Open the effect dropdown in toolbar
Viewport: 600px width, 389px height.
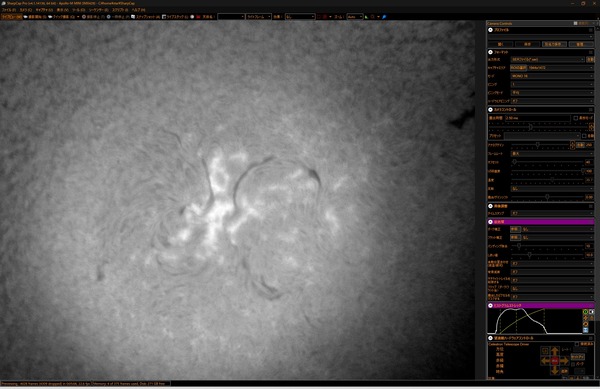click(300, 17)
